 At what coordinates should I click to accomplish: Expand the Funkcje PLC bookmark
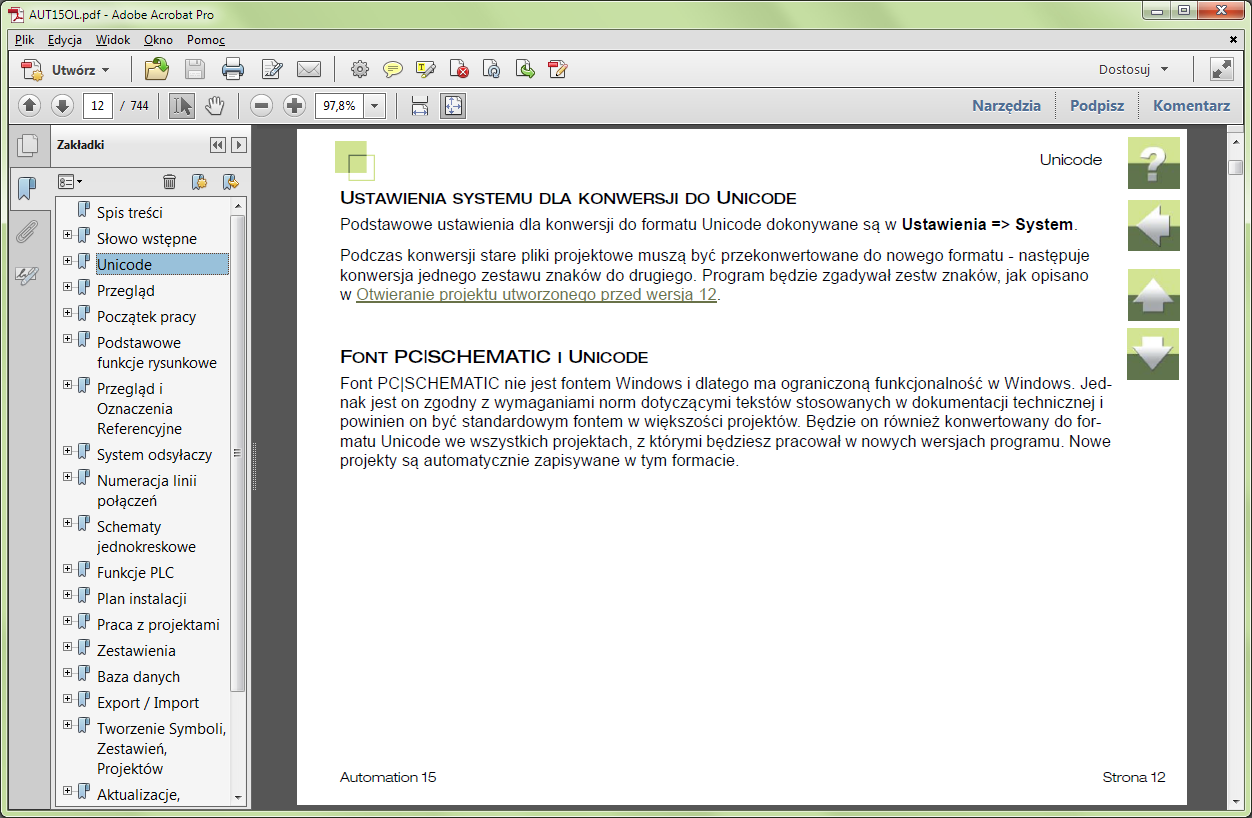(68, 569)
